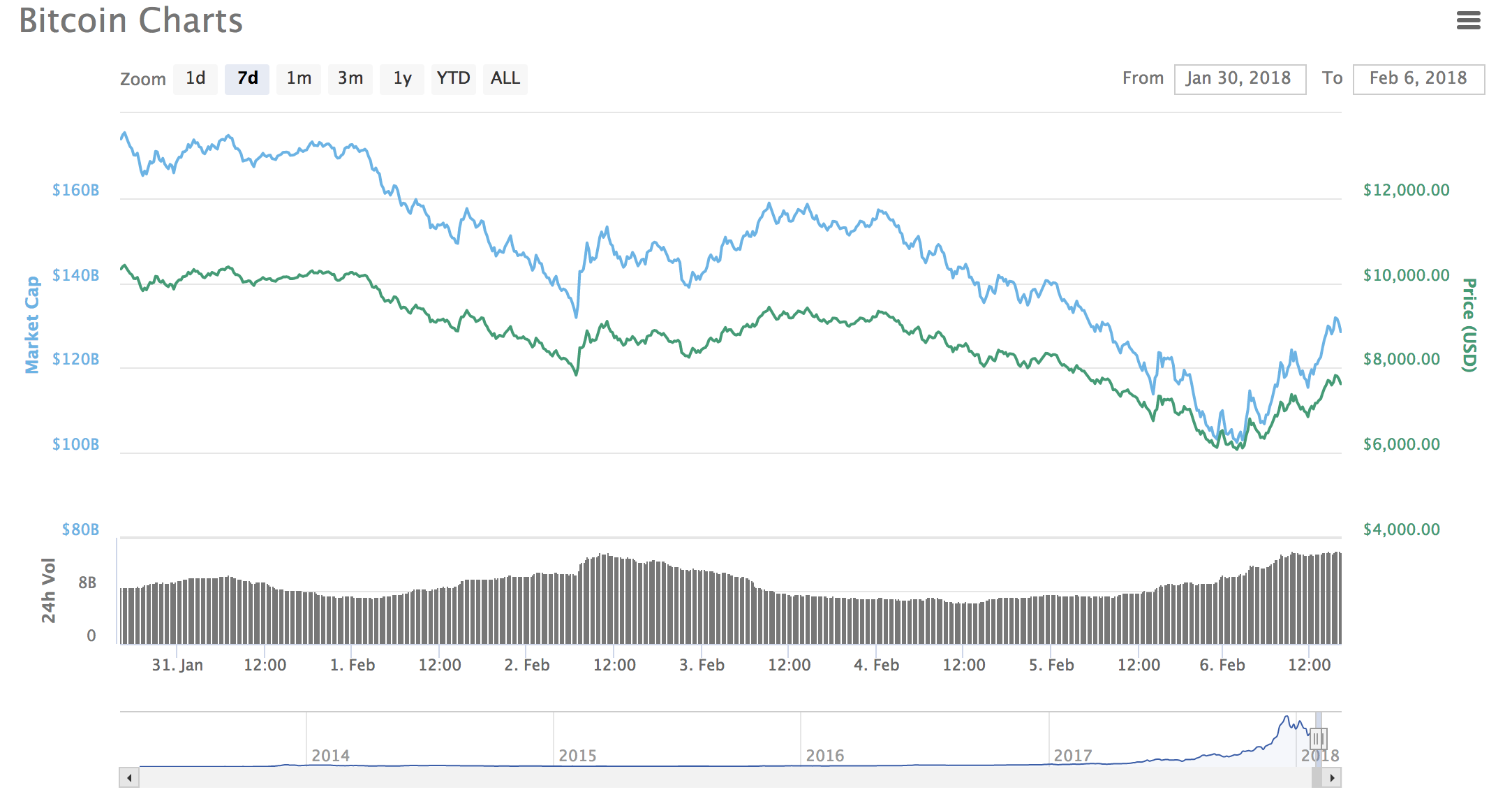Click the 8B volume axis label
Viewport: 1512px width, 792px height.
click(x=87, y=582)
